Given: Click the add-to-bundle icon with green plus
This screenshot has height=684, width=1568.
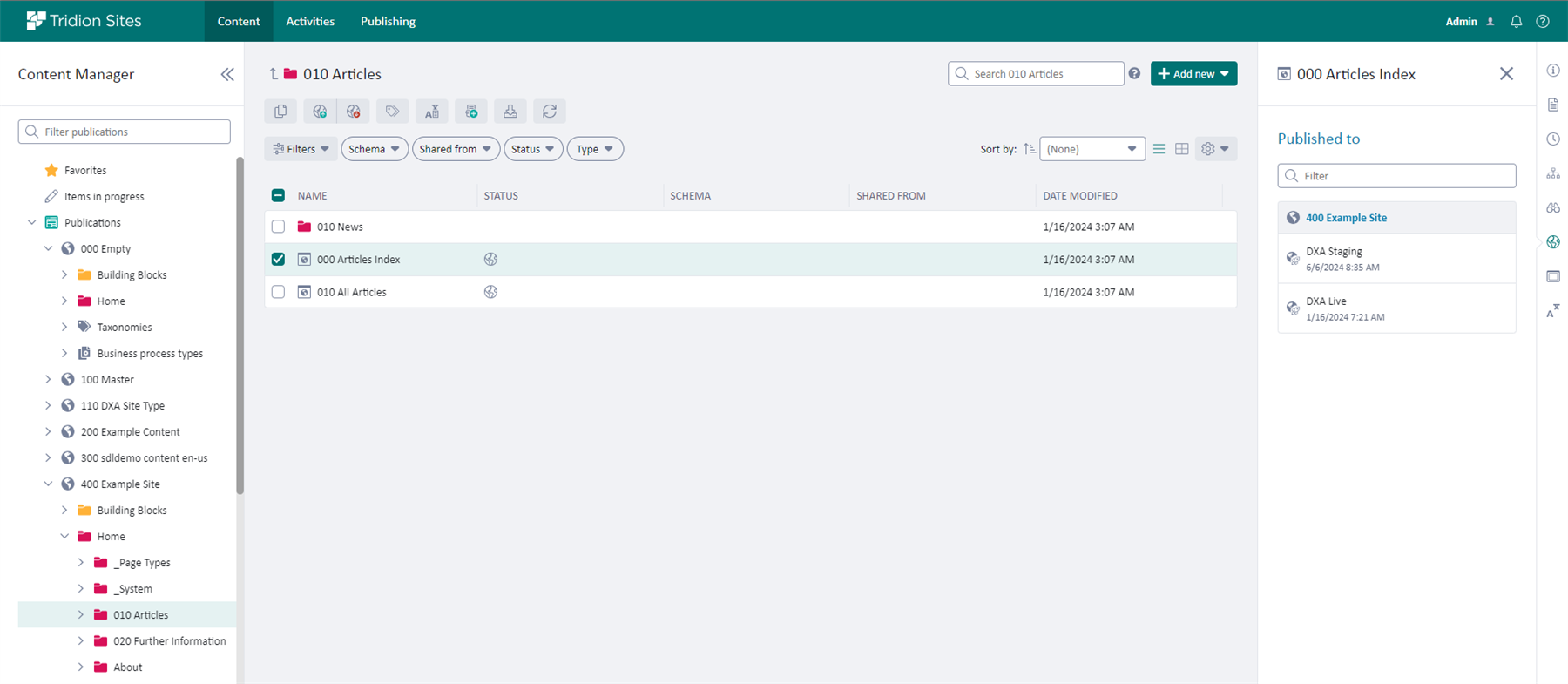Looking at the screenshot, I should click(x=471, y=112).
